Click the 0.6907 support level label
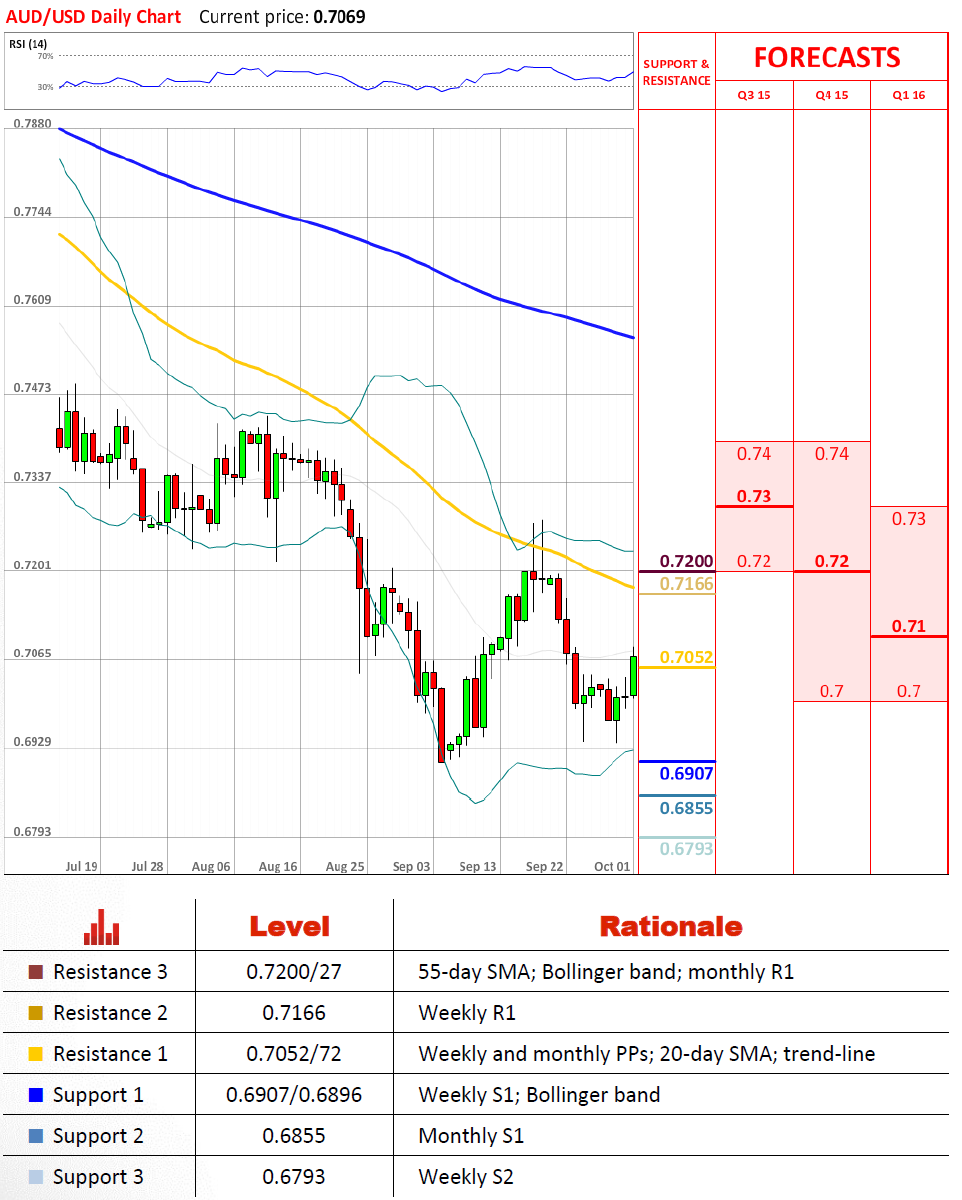Image resolution: width=962 pixels, height=1200 pixels. click(x=686, y=773)
